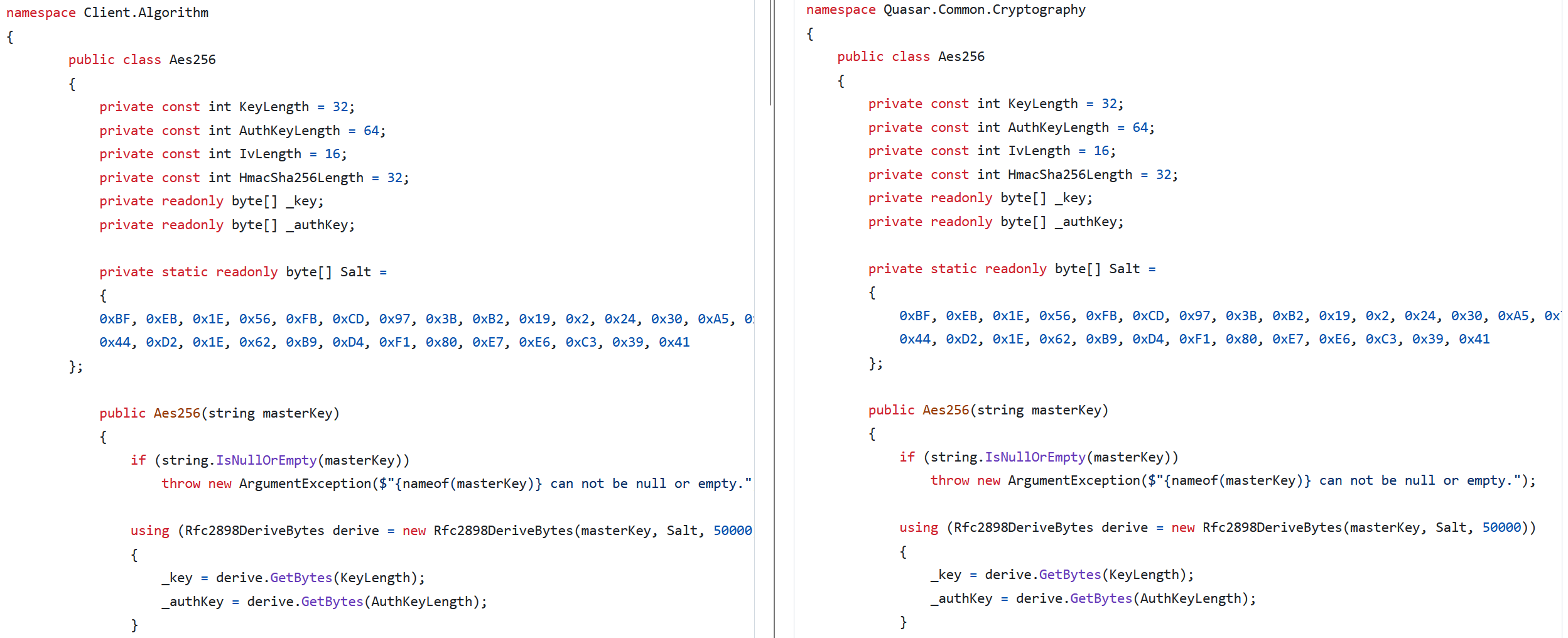Click GetBytes(KeyLength) call in right pane

(1113, 575)
